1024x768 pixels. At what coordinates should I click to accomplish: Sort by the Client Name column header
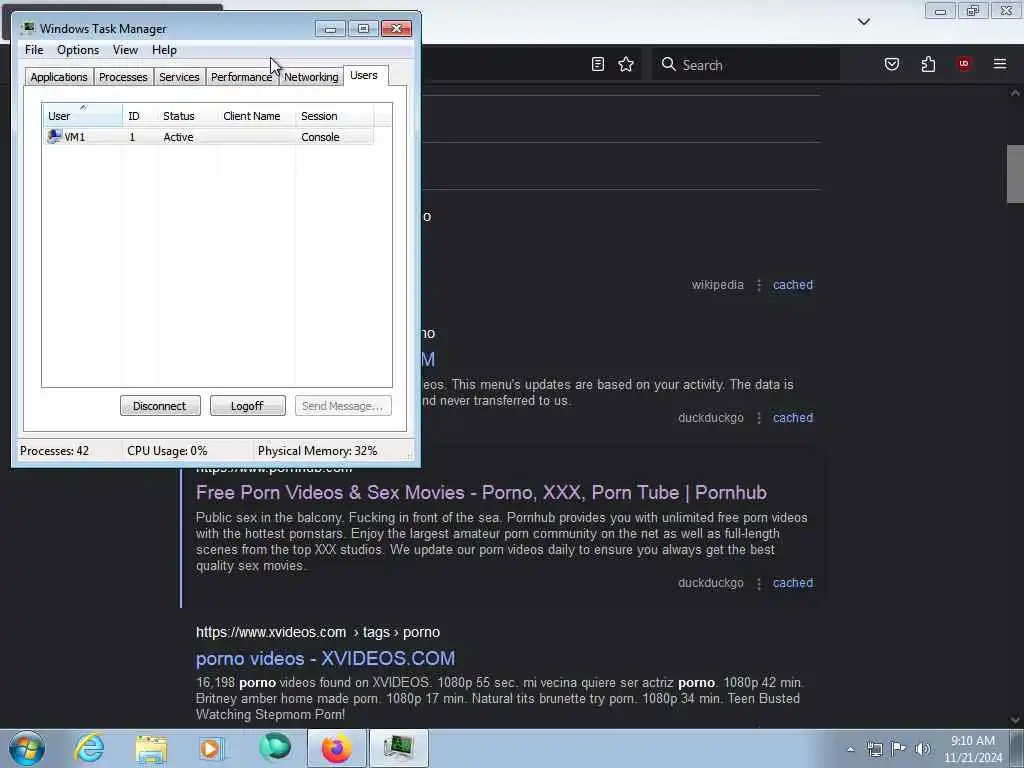[x=256, y=116]
